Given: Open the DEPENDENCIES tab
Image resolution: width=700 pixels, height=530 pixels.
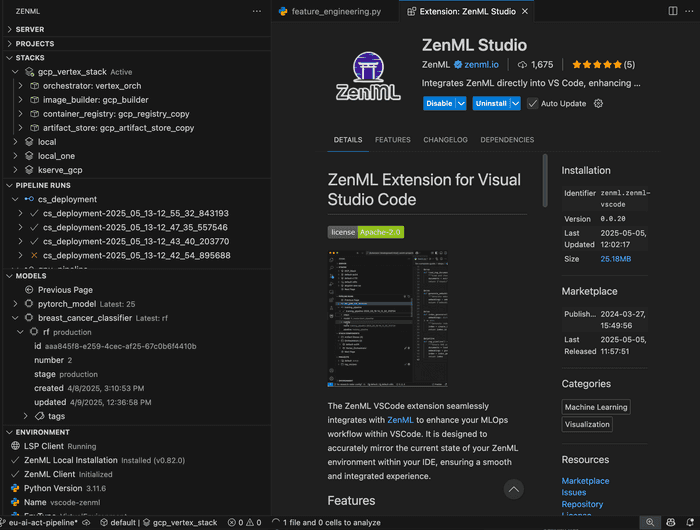Looking at the screenshot, I should (507, 140).
